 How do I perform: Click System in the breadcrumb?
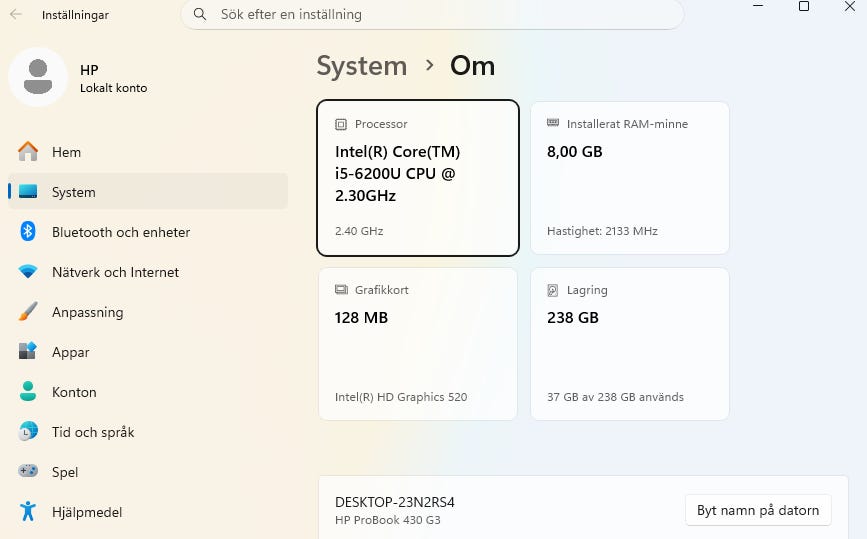pos(362,66)
